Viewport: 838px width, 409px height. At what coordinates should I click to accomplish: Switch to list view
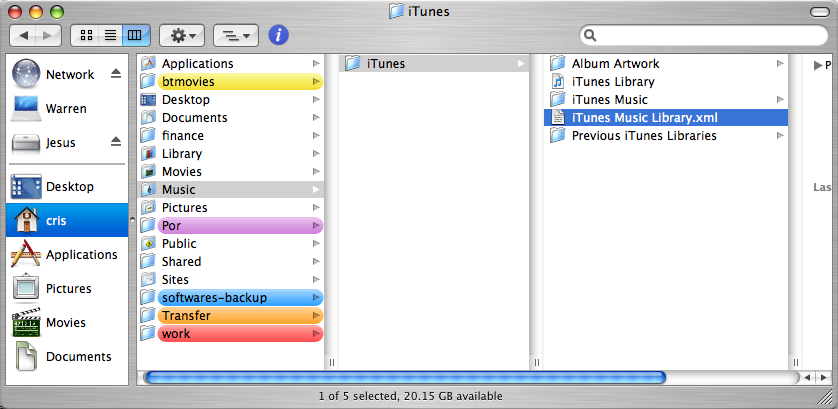(111, 35)
